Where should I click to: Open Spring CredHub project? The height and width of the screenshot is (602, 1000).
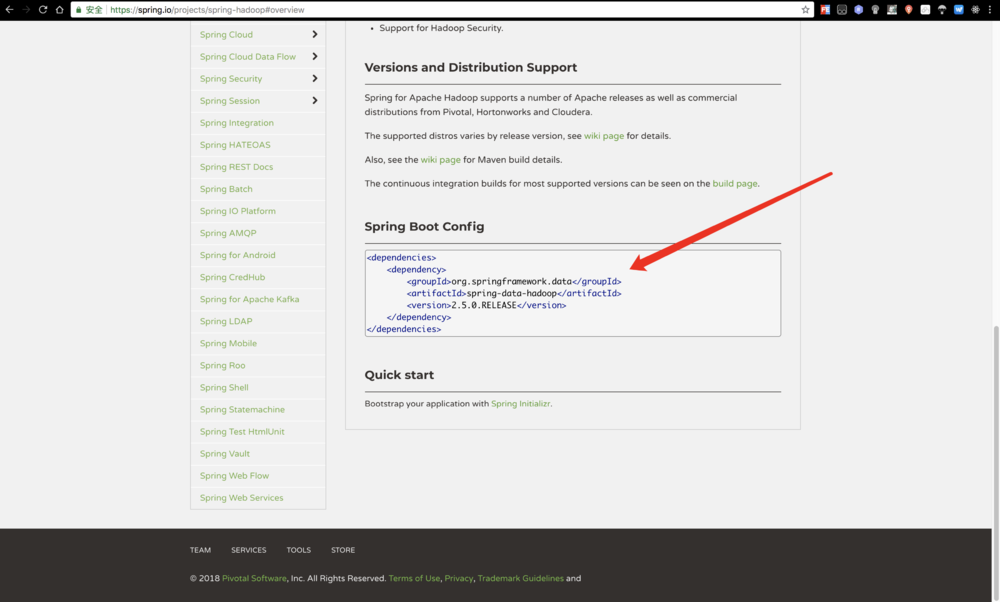[x=232, y=277]
